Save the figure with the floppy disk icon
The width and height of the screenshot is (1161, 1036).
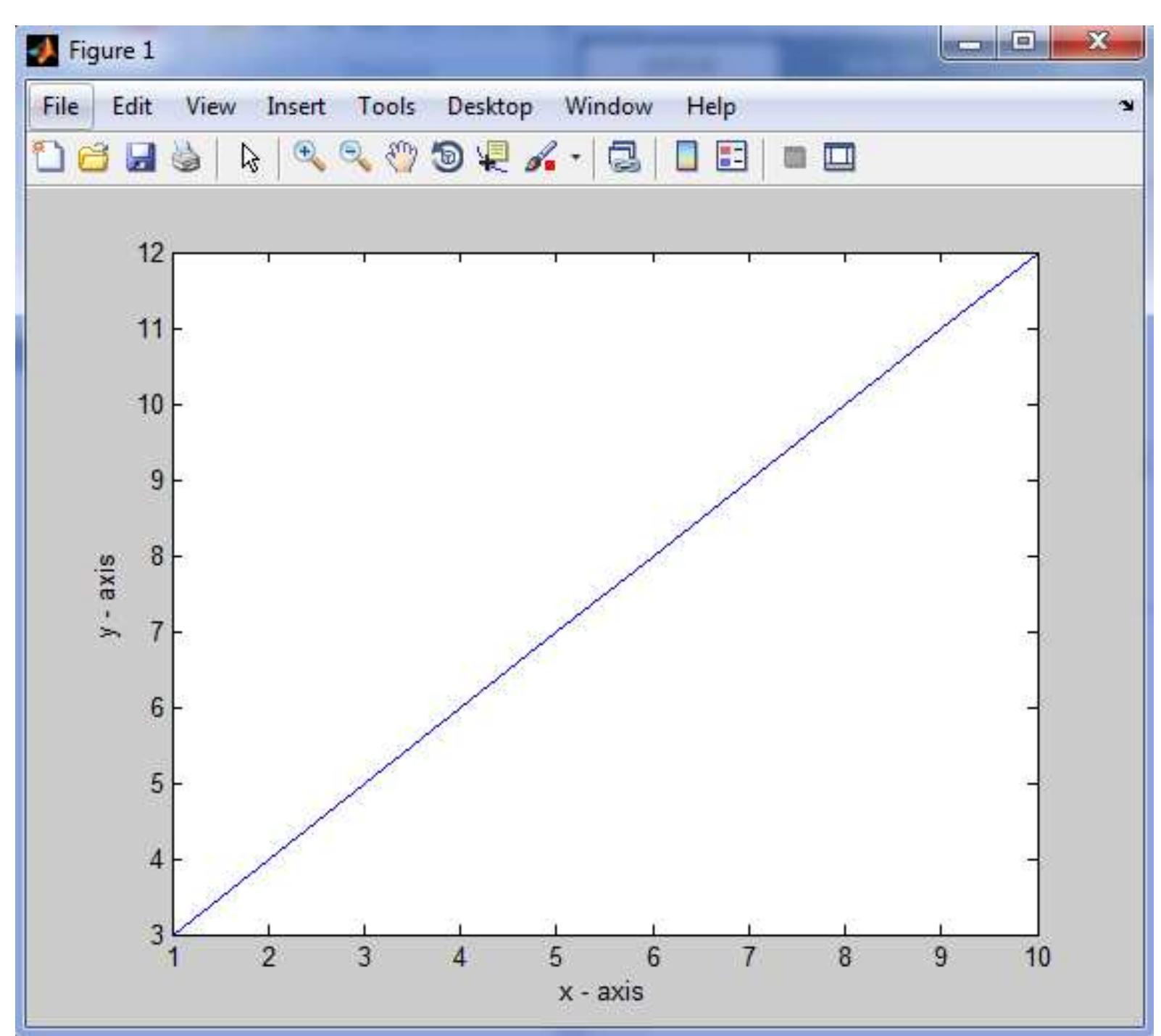(x=141, y=157)
